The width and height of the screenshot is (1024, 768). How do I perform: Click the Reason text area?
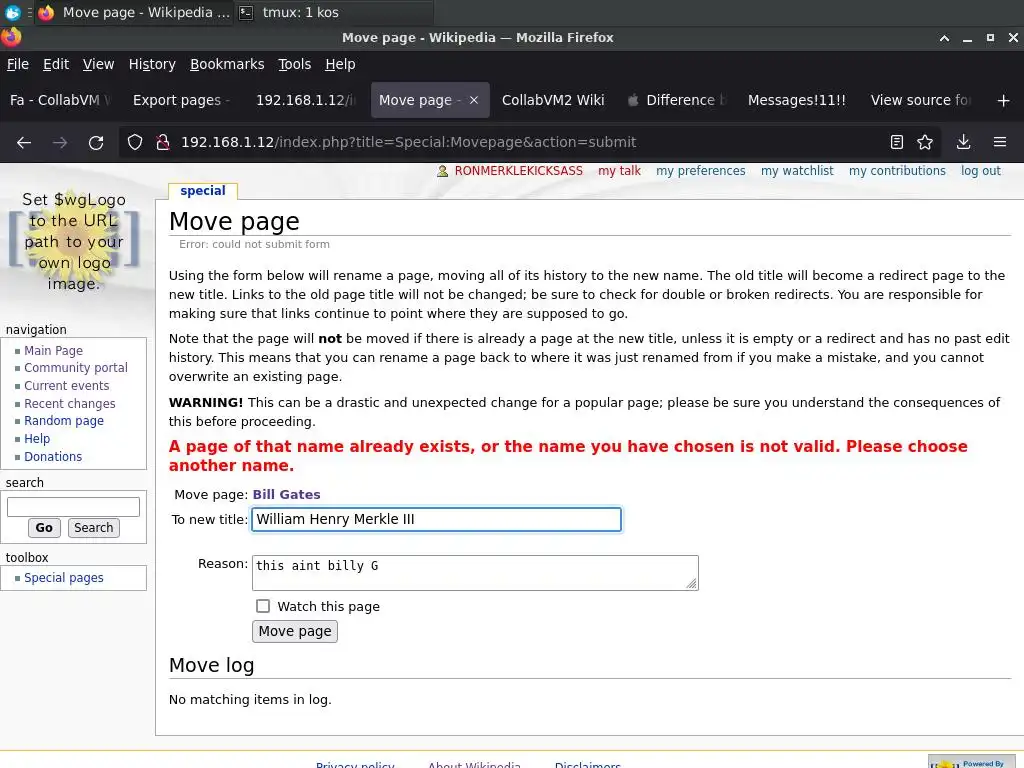[475, 573]
